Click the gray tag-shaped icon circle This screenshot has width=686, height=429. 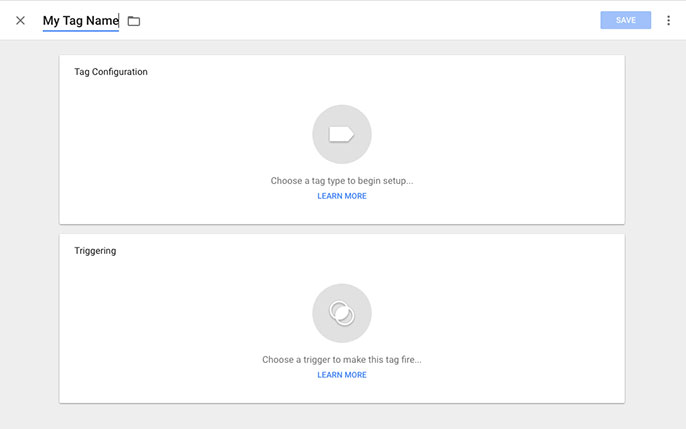(342, 134)
